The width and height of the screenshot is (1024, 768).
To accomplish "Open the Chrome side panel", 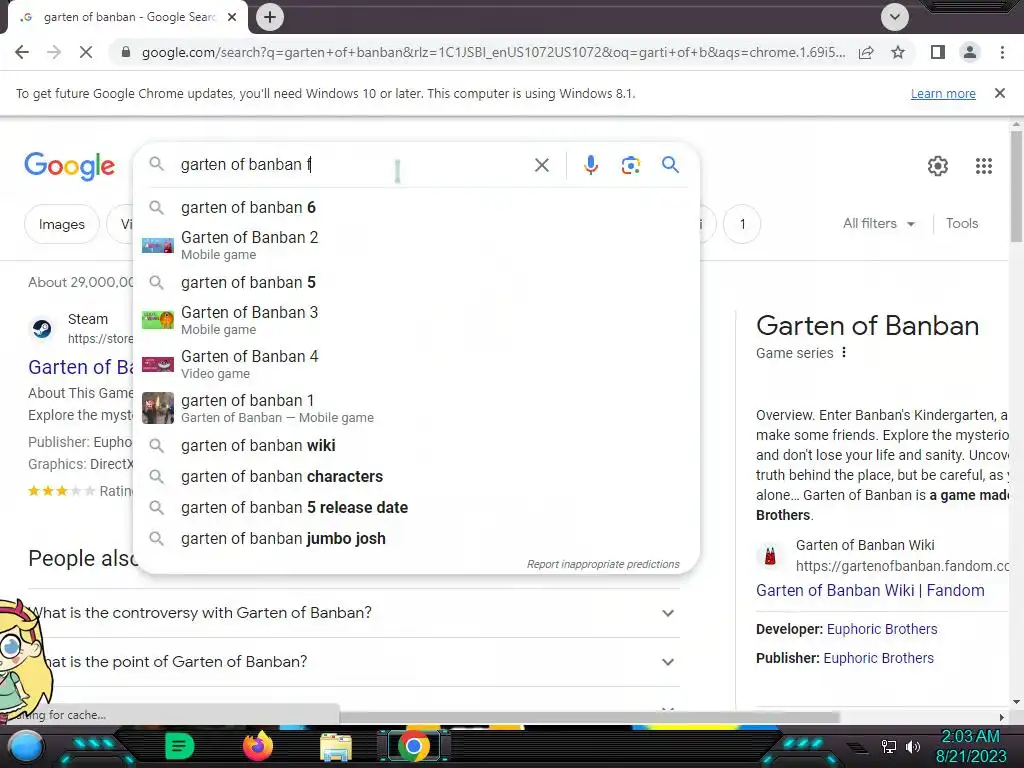I will (938, 52).
